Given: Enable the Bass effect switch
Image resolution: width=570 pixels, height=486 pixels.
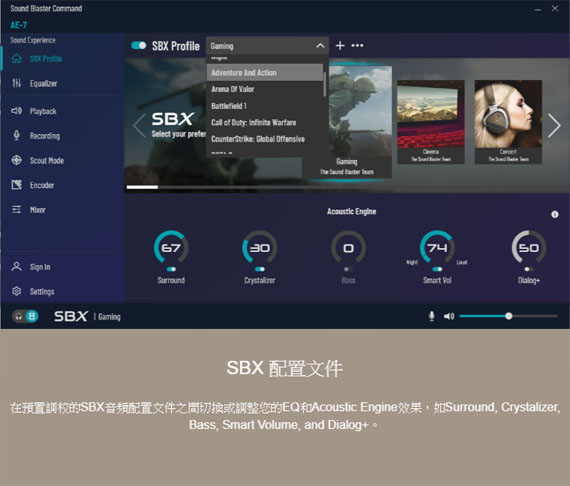Looking at the screenshot, I should tap(348, 269).
